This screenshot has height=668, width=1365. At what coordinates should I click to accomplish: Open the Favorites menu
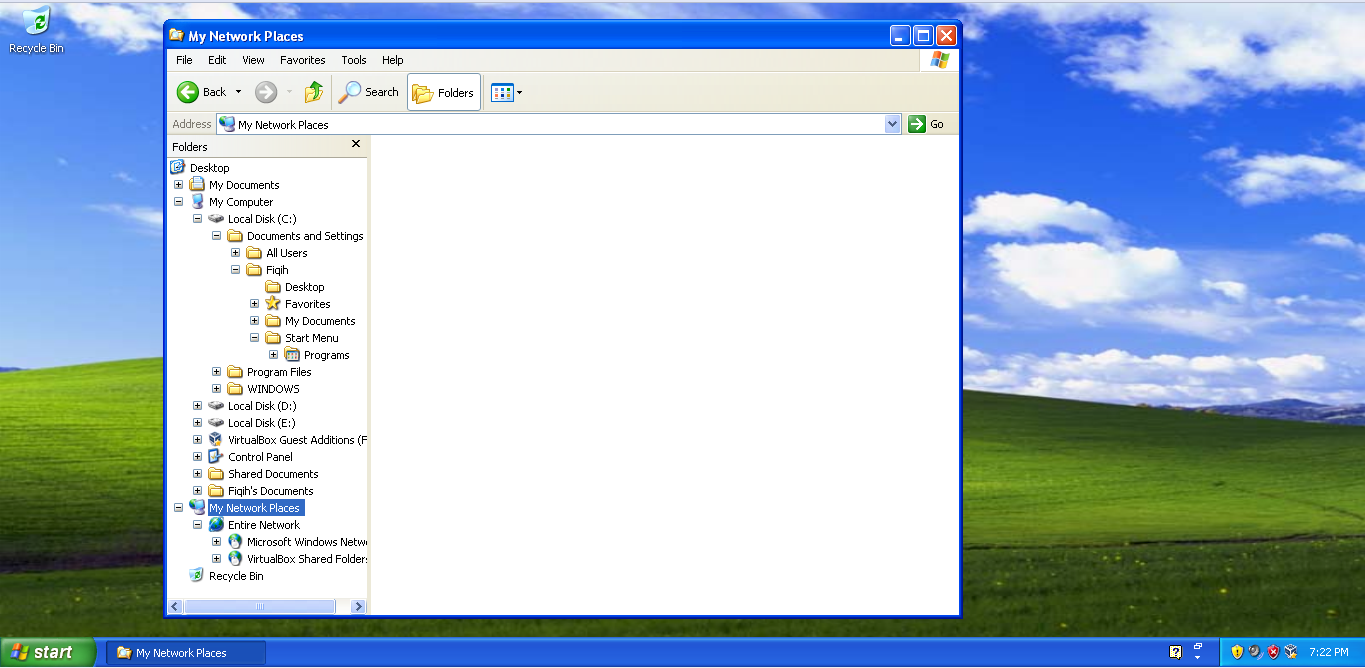303,60
